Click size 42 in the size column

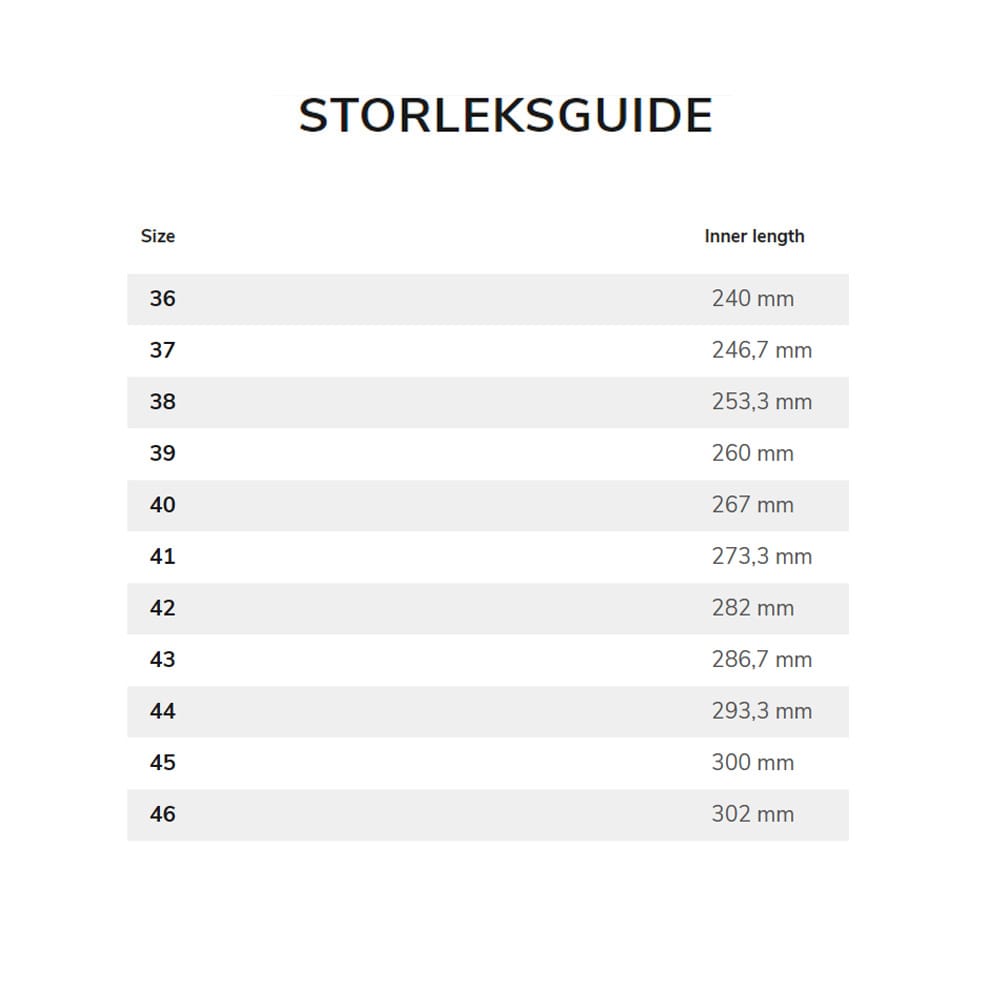tap(162, 608)
